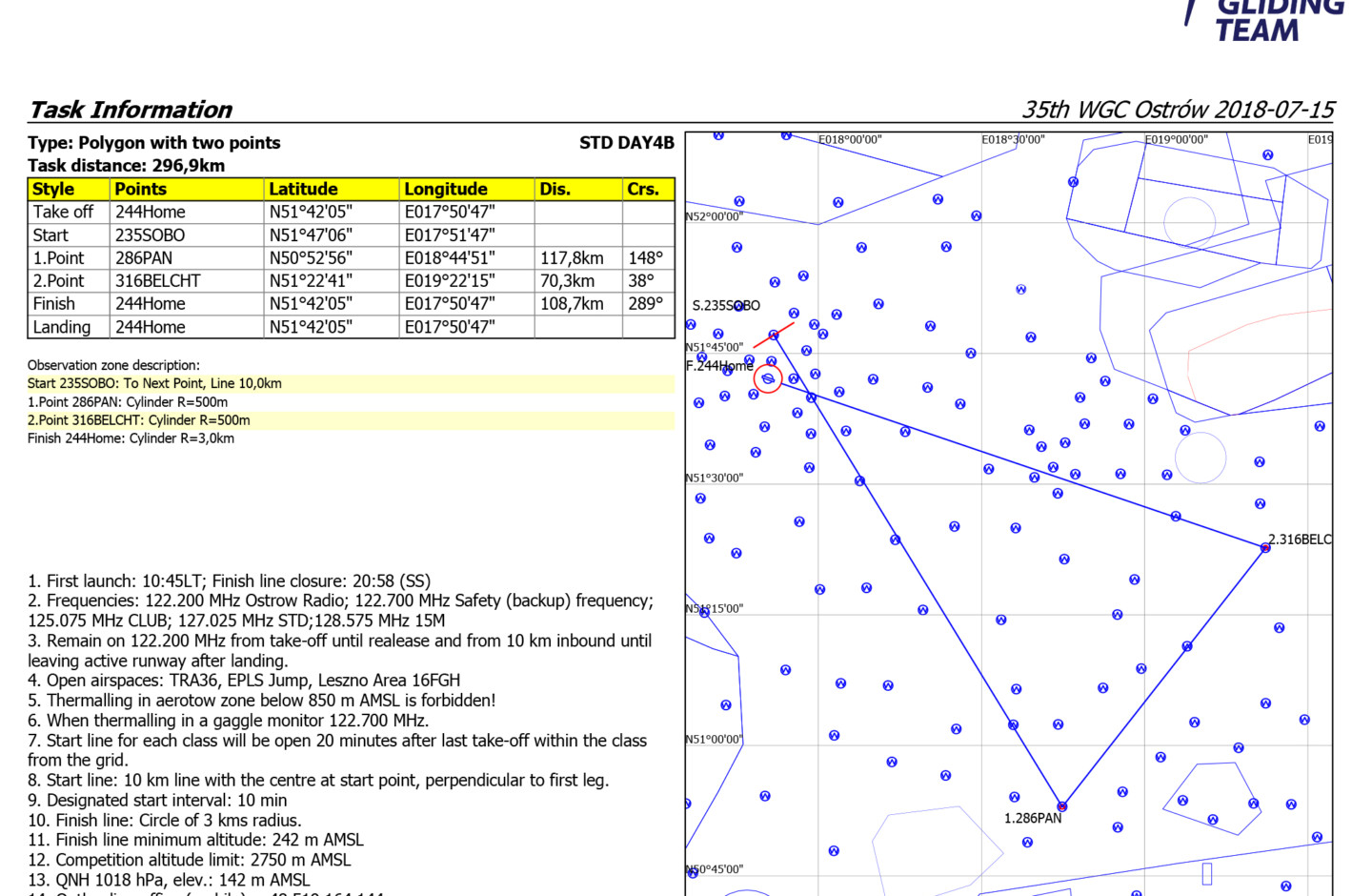Click the home airfield icon inside red circle

[x=768, y=379]
